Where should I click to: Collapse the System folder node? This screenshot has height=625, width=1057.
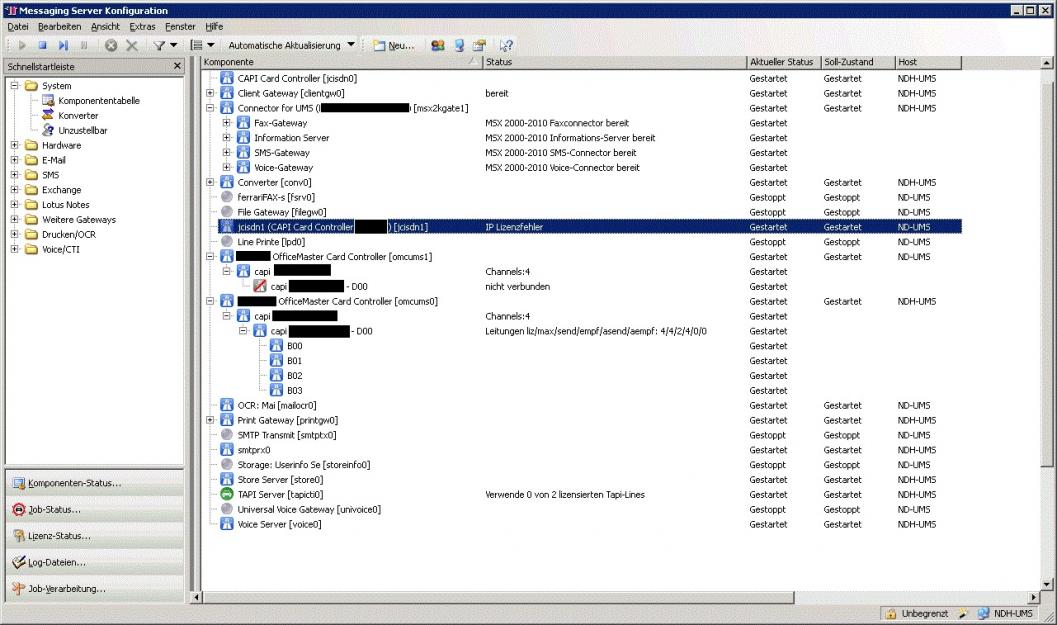click(x=15, y=86)
